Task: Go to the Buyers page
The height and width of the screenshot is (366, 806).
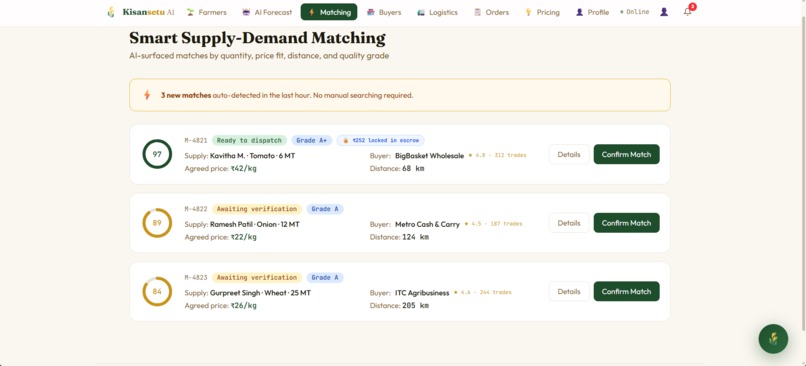Action: [x=383, y=12]
